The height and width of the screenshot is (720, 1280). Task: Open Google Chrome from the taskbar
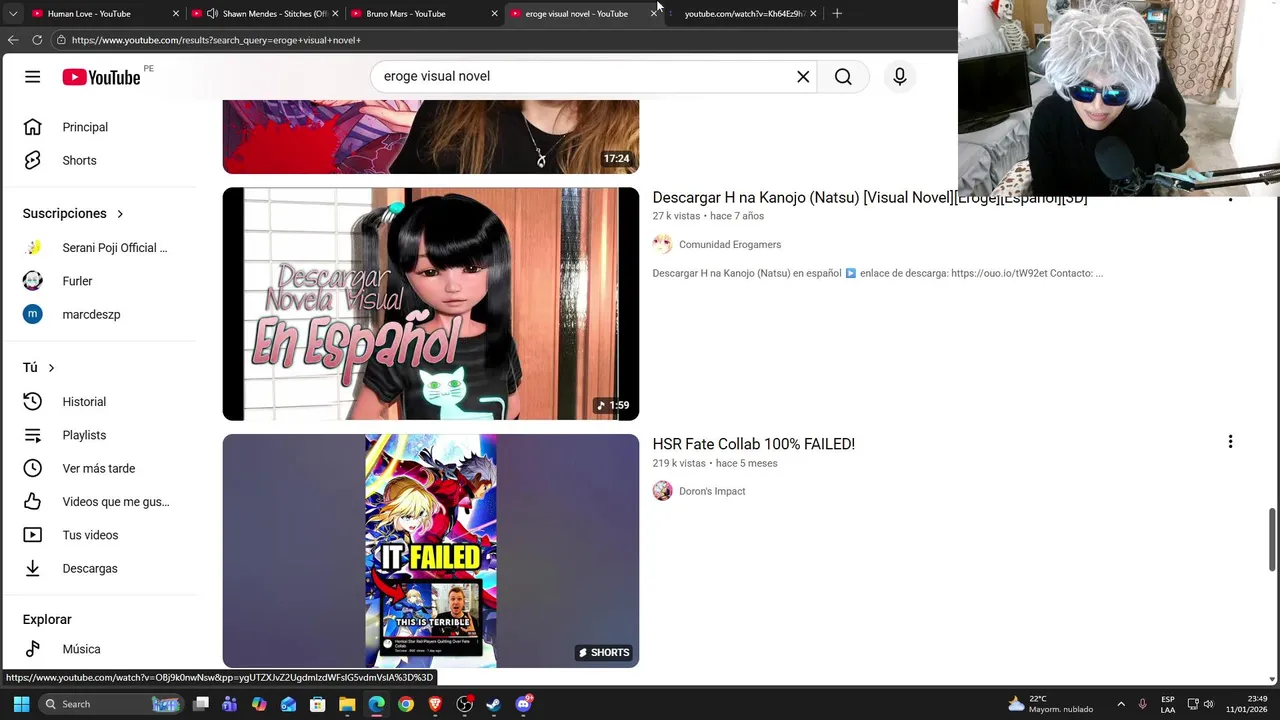point(406,704)
